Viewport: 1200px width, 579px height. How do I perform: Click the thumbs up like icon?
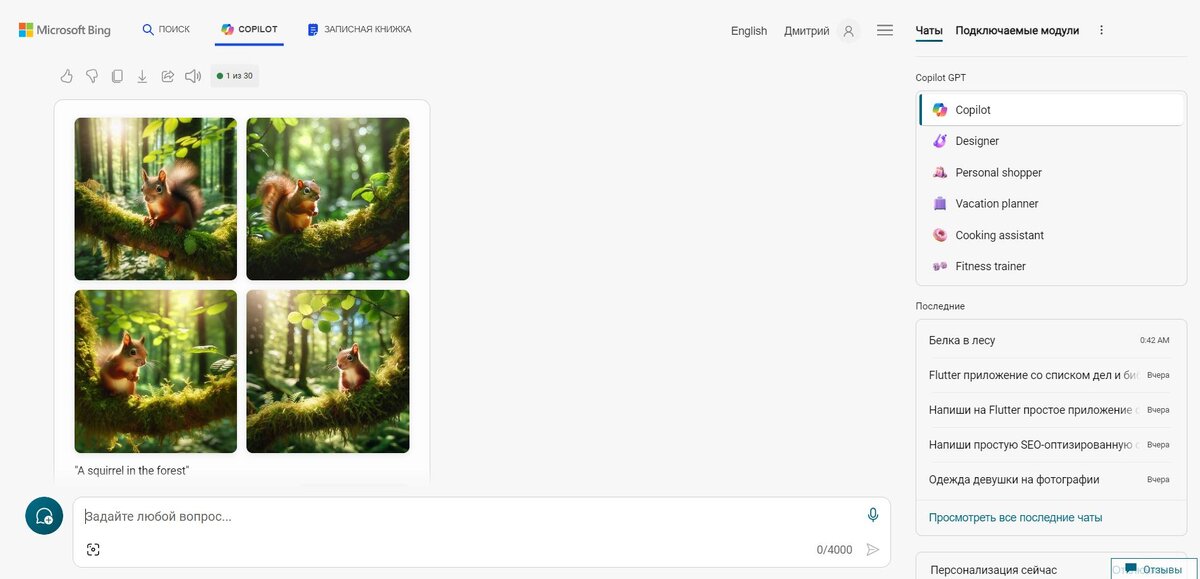[x=67, y=76]
